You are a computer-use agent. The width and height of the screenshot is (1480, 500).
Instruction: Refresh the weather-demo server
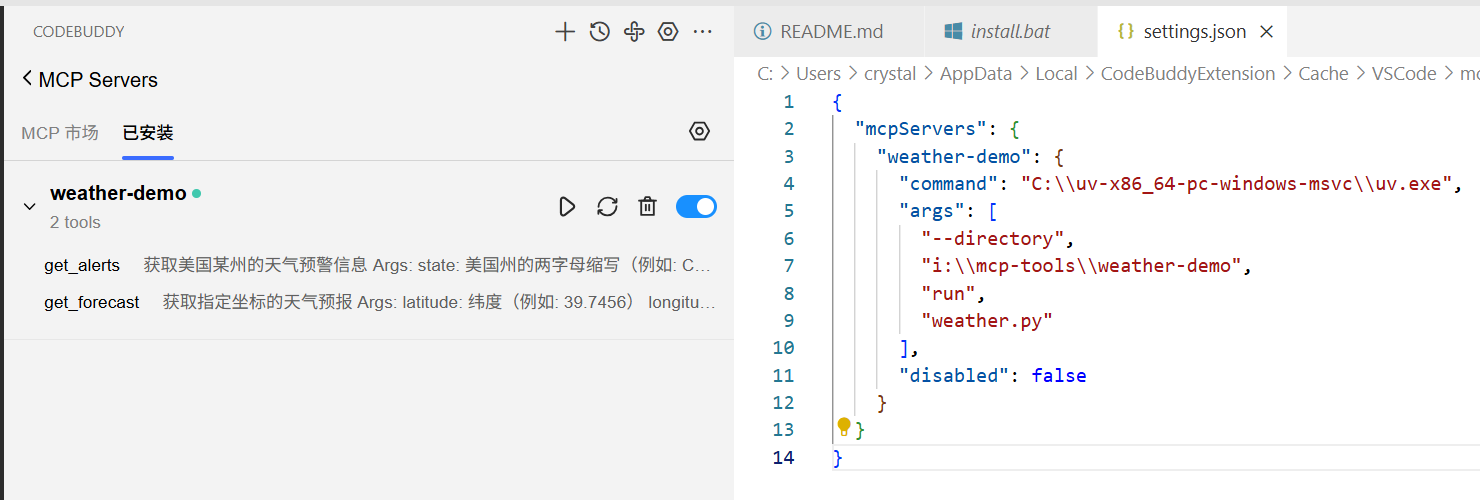click(607, 207)
